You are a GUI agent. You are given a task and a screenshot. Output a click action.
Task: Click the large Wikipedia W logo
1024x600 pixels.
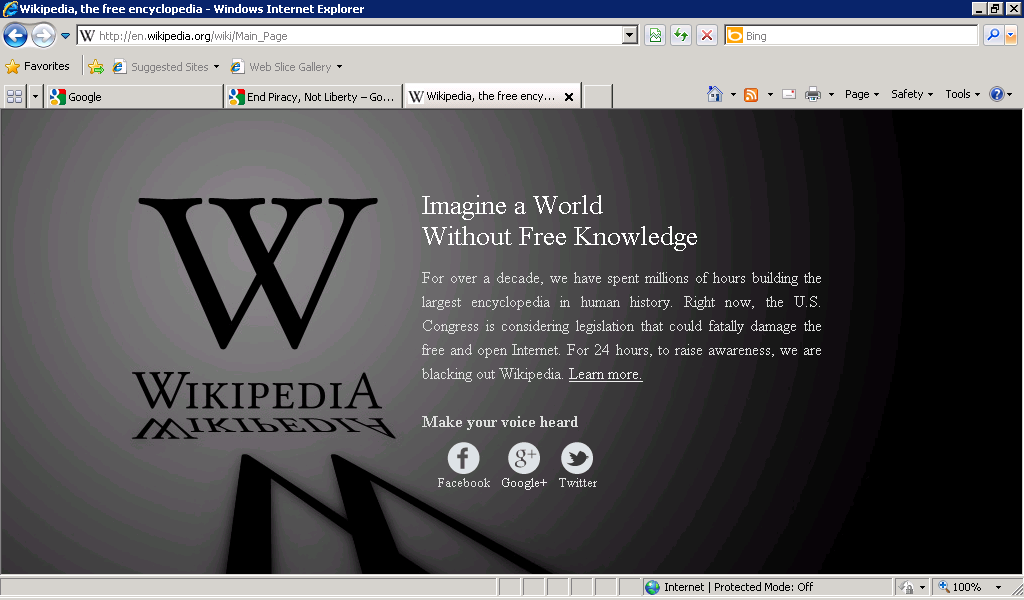[x=258, y=272]
